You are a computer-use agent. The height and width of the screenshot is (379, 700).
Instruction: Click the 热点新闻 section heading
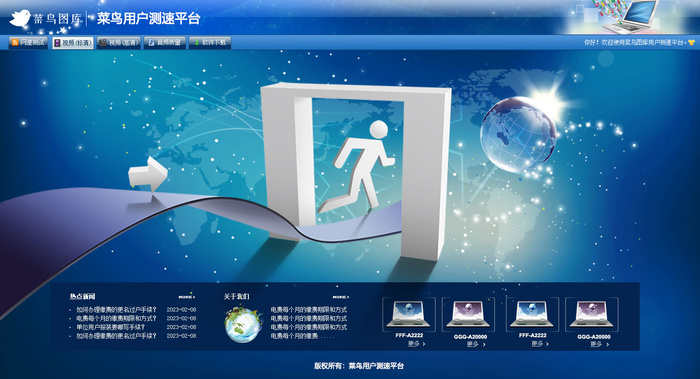coord(82,296)
